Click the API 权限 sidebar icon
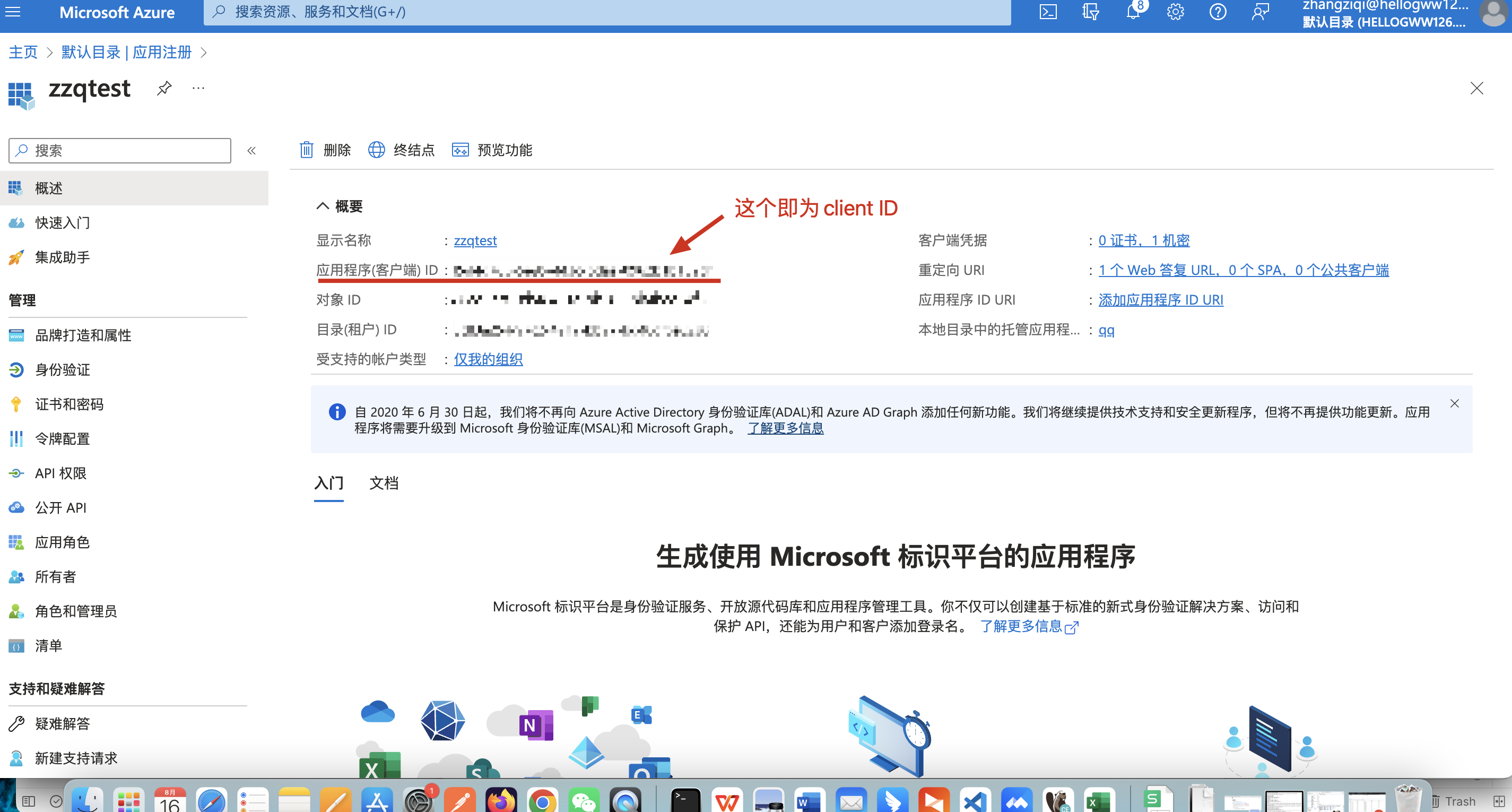The width and height of the screenshot is (1512, 812). pyautogui.click(x=16, y=473)
